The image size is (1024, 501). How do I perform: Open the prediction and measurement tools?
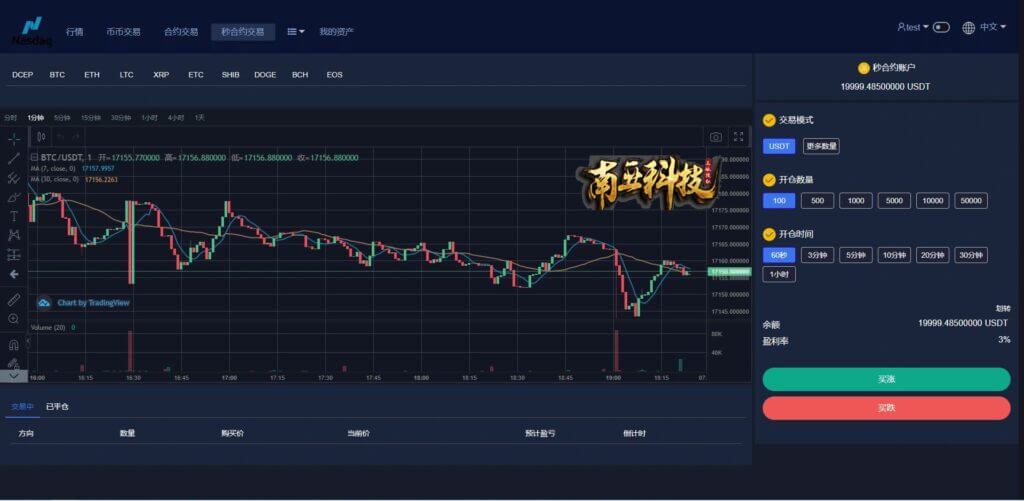coord(14,255)
